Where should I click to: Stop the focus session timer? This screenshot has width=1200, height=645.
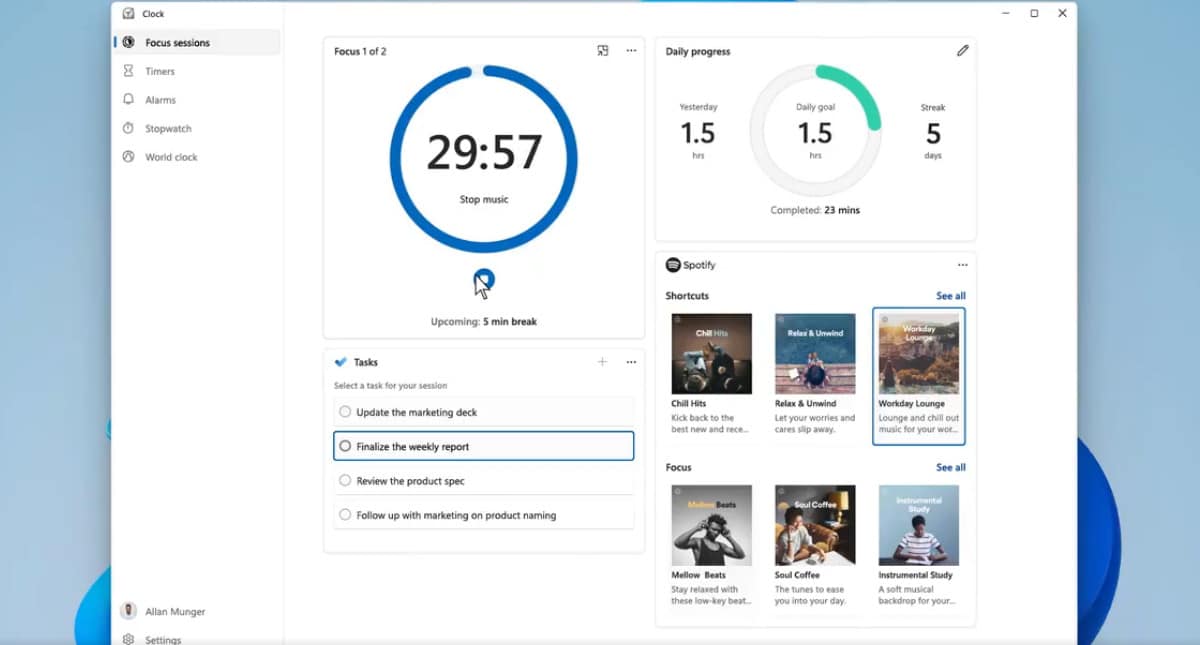(x=484, y=279)
